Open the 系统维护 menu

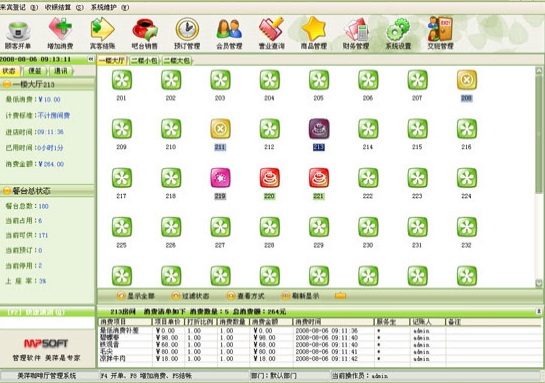pyautogui.click(x=110, y=7)
